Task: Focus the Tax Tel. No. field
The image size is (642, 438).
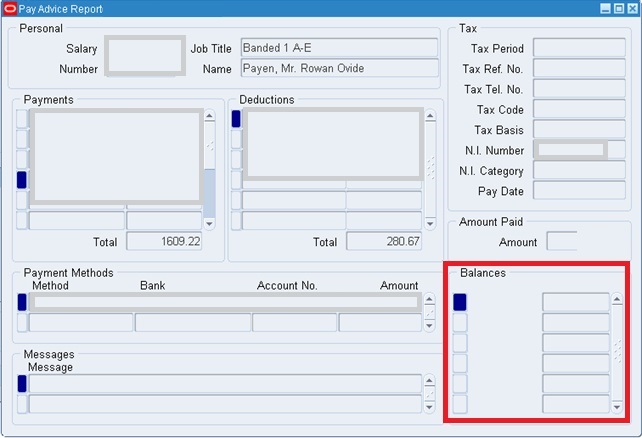Action: 579,89
